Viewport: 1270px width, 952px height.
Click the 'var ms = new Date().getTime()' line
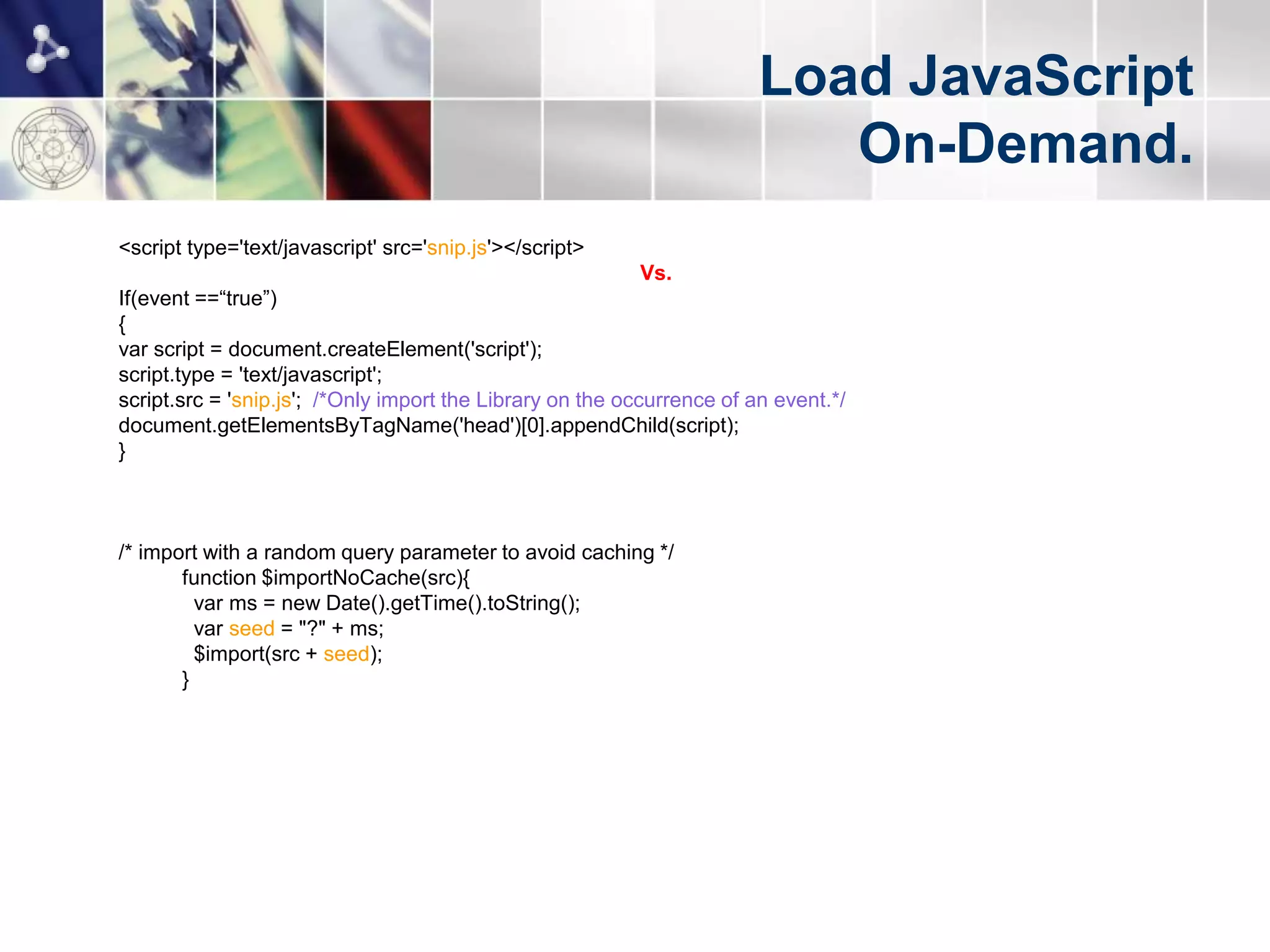pos(386,603)
